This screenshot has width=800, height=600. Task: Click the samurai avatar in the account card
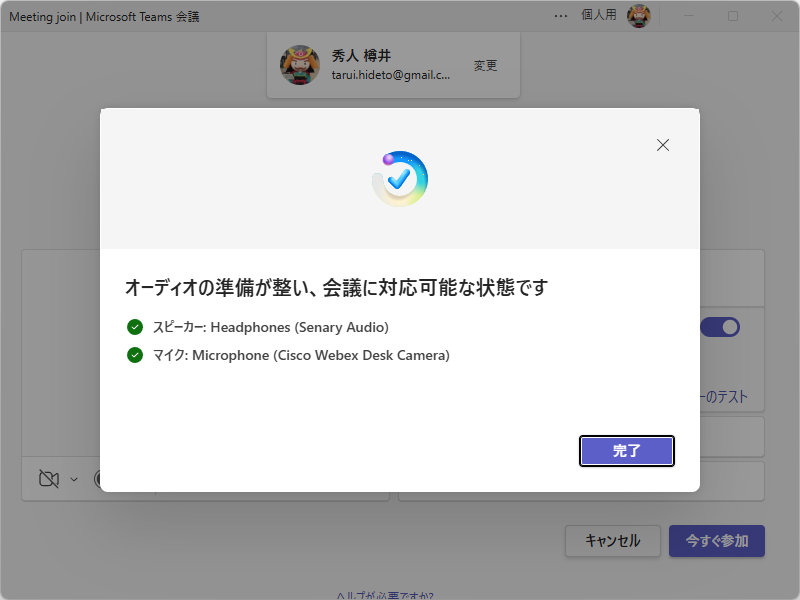pos(300,65)
